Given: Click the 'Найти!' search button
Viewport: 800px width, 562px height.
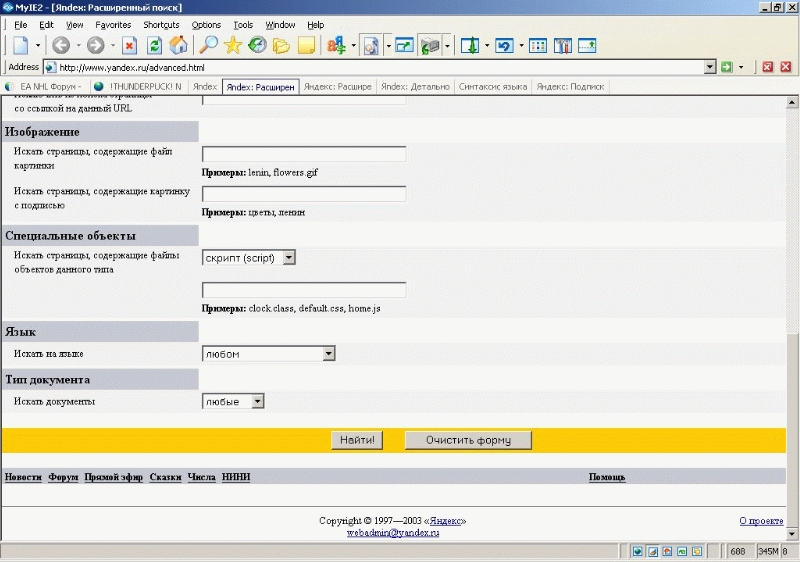Looking at the screenshot, I should [357, 440].
